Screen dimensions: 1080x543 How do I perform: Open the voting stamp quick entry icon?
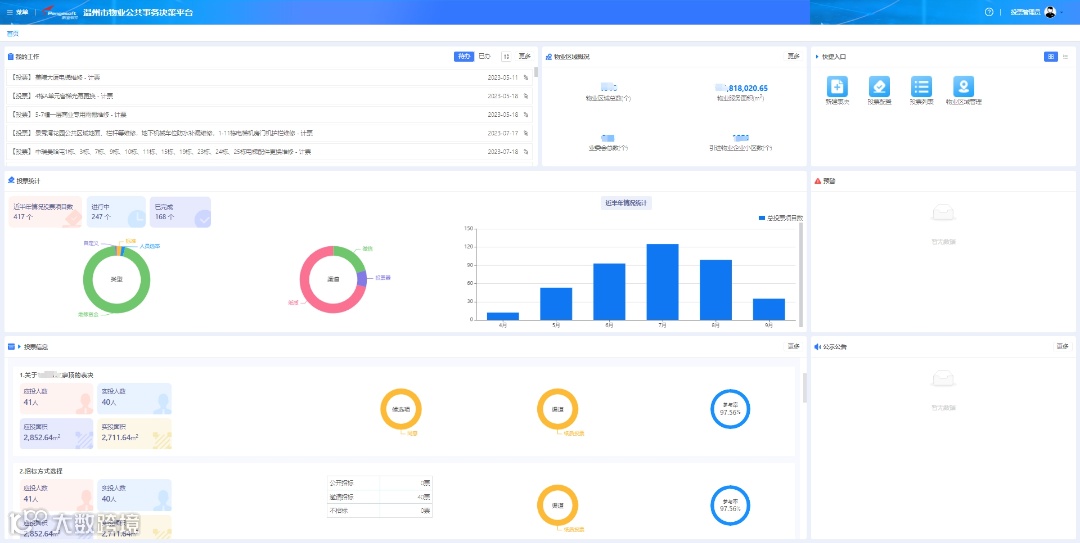point(880,87)
